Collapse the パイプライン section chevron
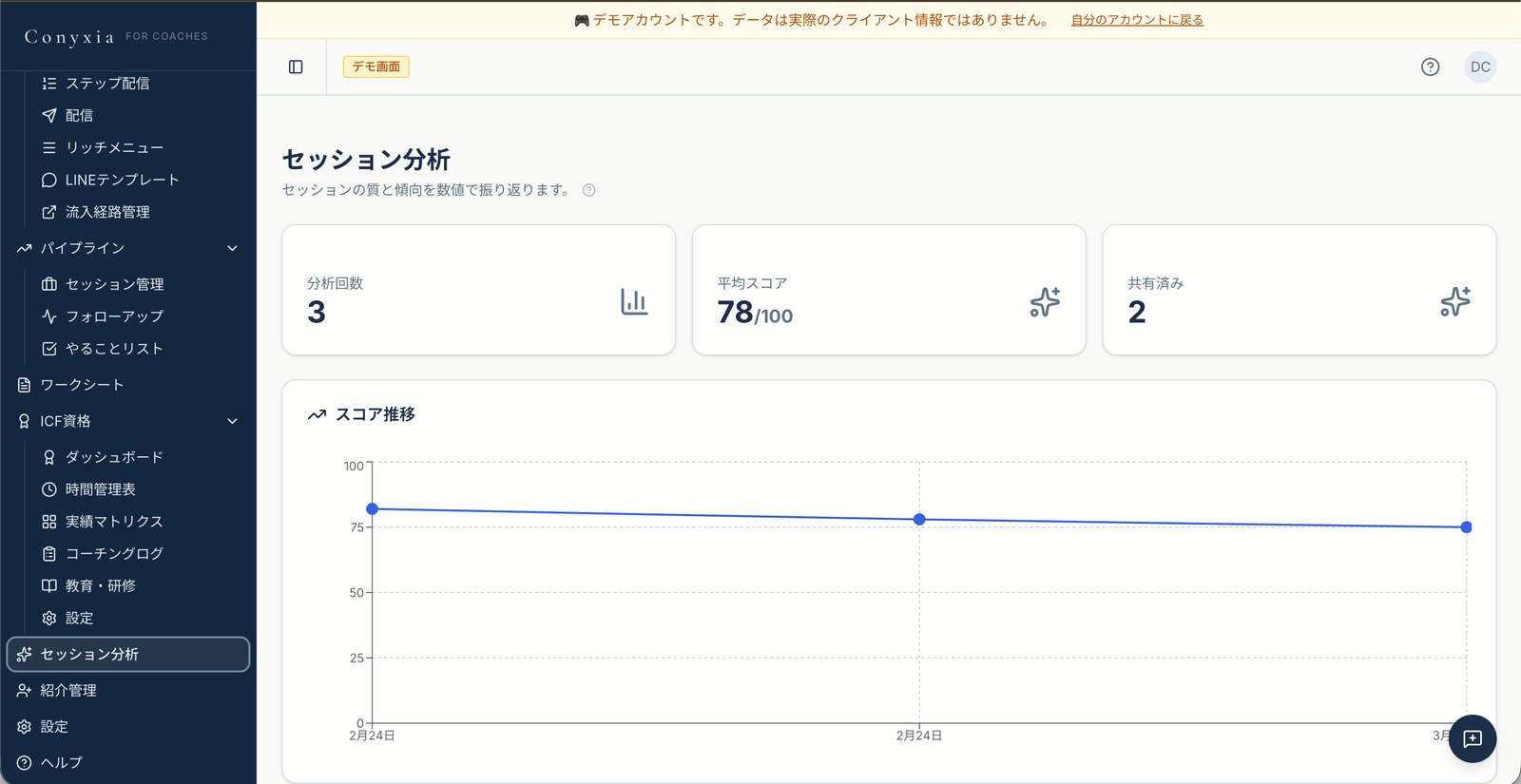The image size is (1521, 784). [x=232, y=248]
